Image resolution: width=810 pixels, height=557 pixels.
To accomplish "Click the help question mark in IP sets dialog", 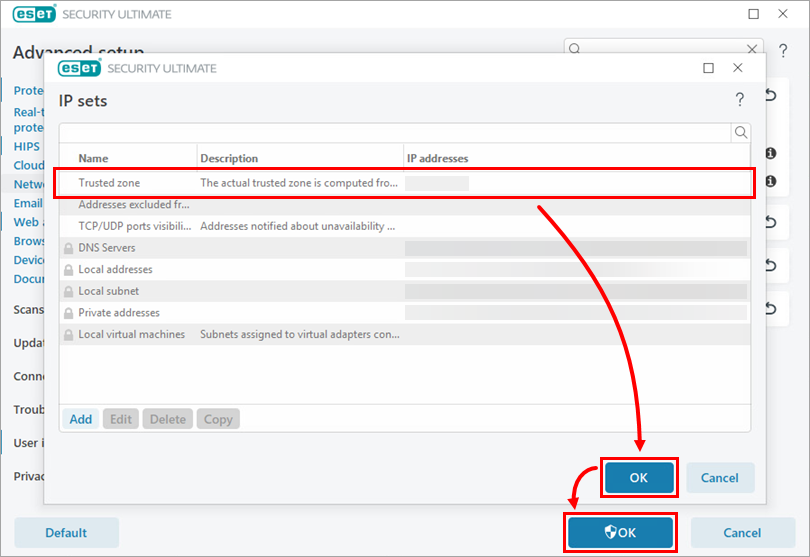I will tap(740, 100).
